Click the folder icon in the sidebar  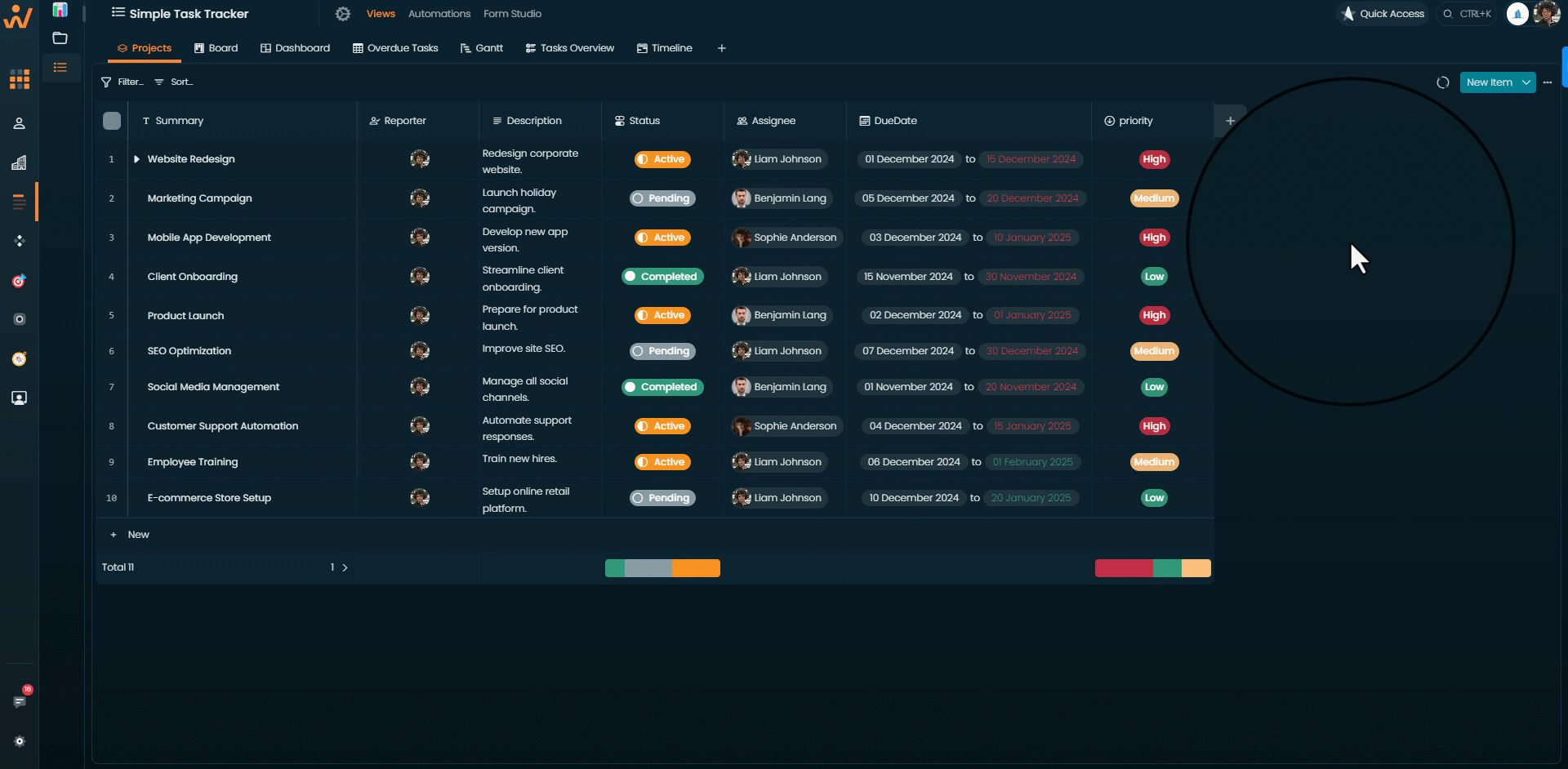[x=60, y=38]
